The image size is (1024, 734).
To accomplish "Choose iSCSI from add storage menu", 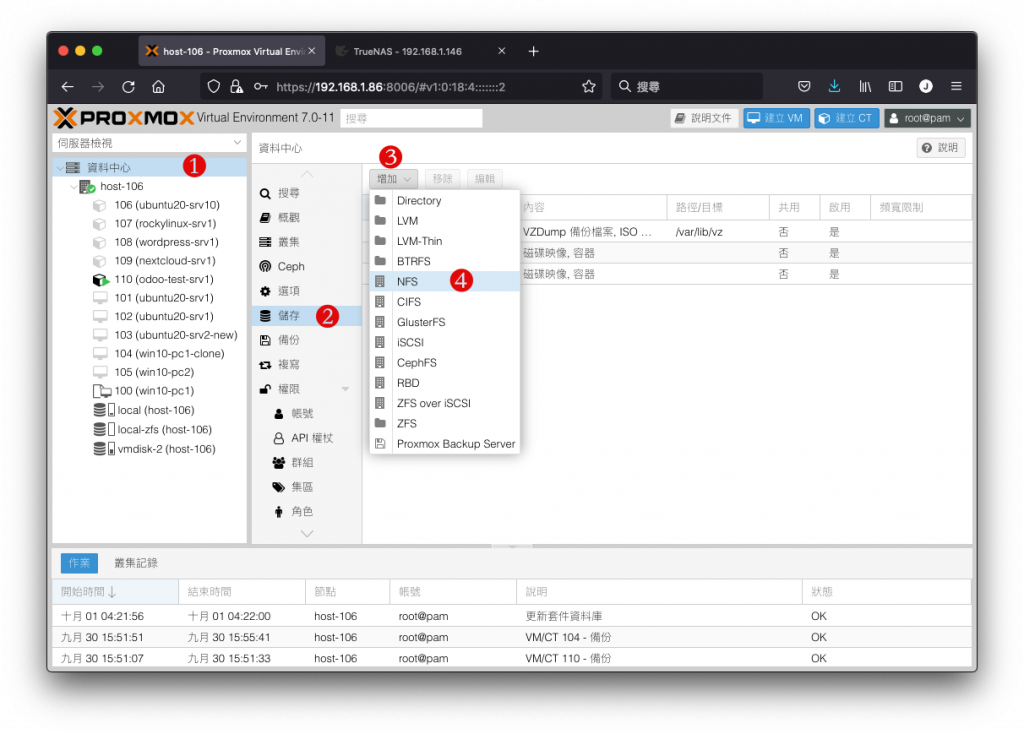I will click(x=444, y=342).
